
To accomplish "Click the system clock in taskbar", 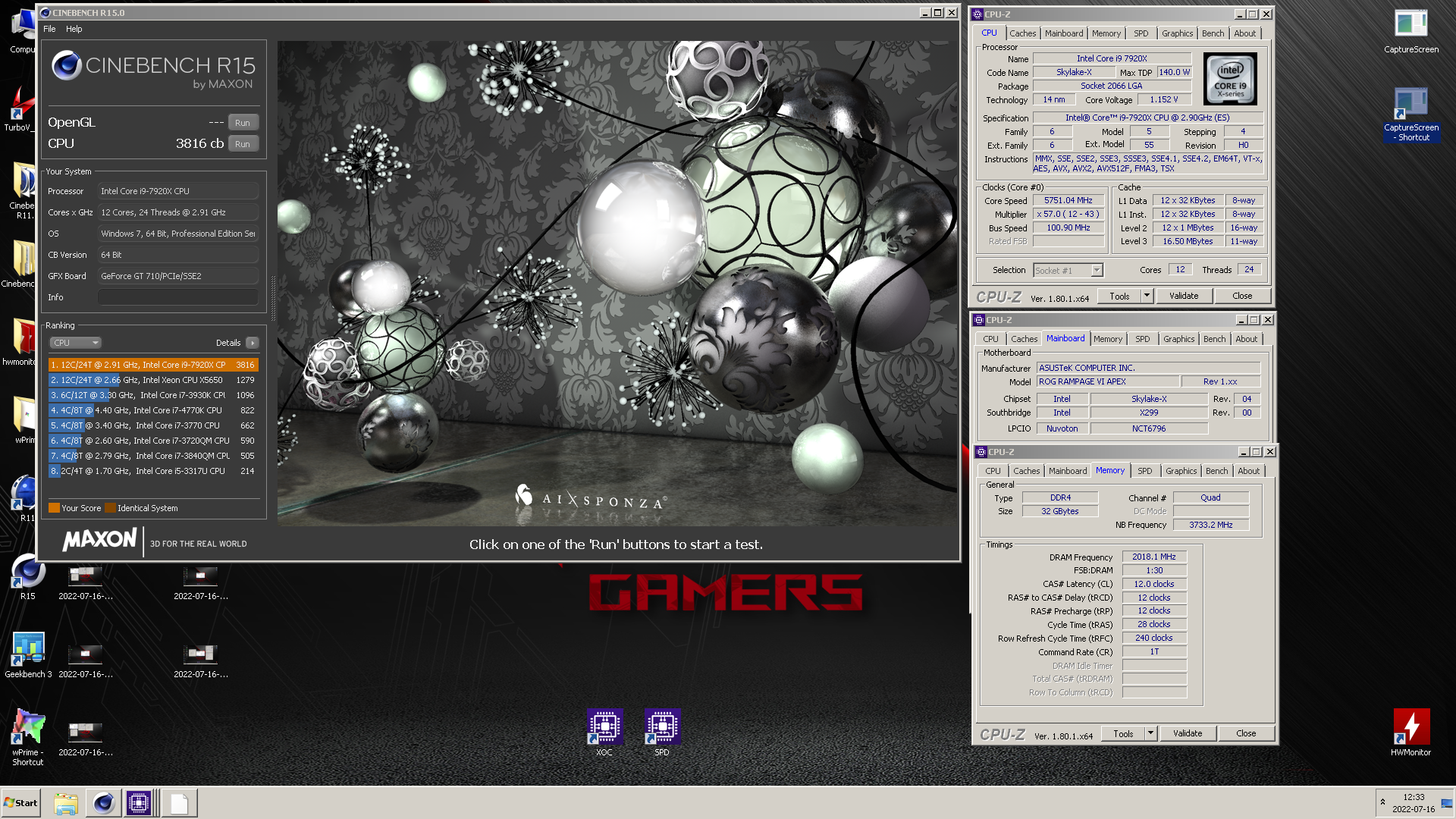I will (1414, 803).
